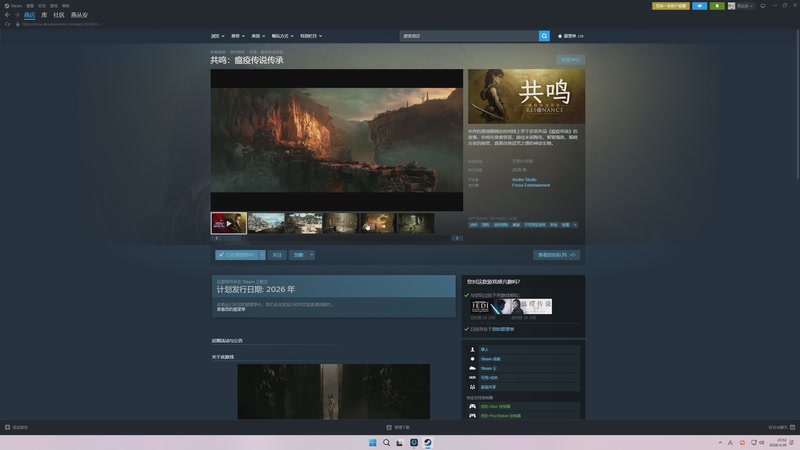Click inside the store search field

point(469,36)
